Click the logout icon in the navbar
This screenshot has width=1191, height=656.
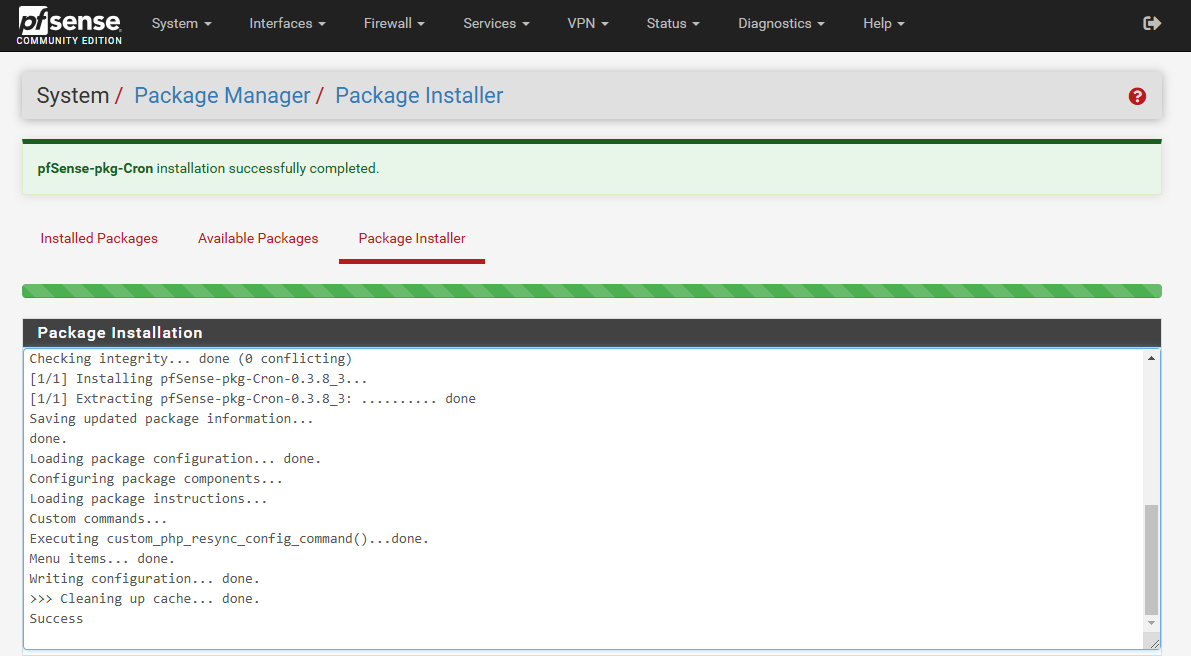(1152, 24)
